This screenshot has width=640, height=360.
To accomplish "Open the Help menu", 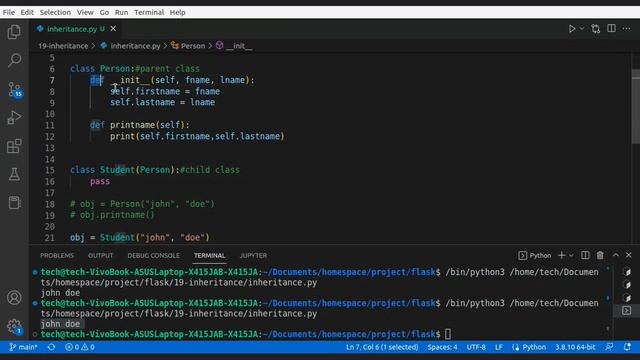I will point(178,12).
